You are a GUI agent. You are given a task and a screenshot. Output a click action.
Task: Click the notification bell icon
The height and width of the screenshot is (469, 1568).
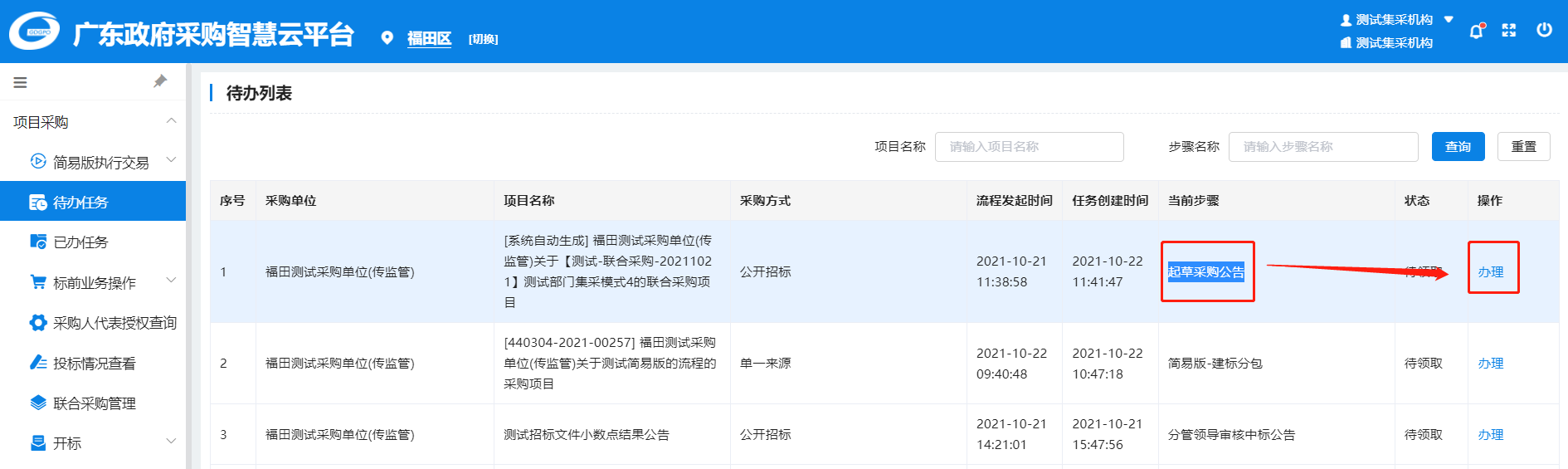[1476, 32]
